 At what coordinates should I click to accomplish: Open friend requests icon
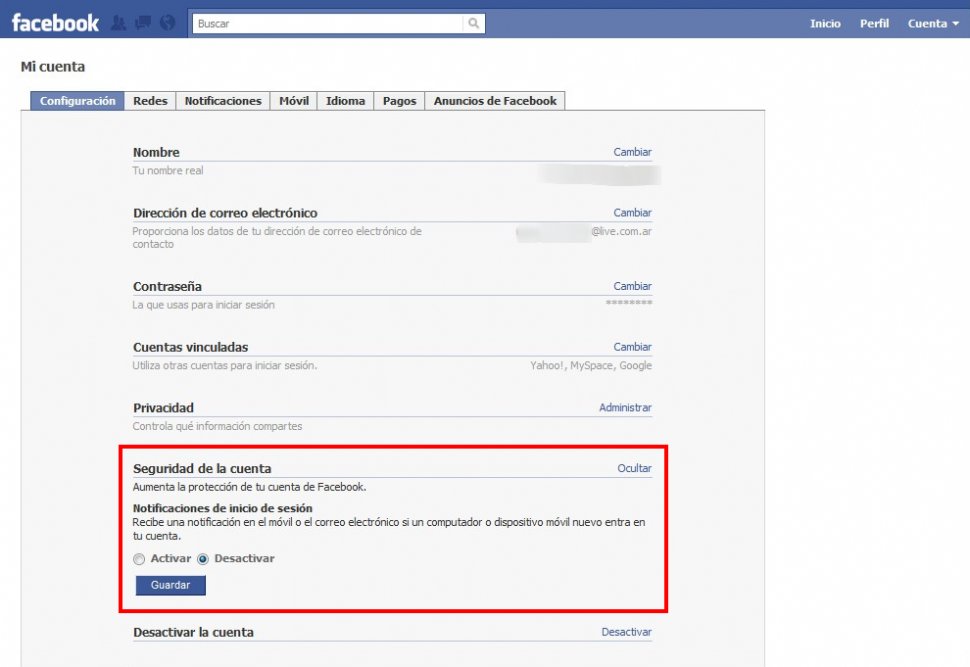pyautogui.click(x=119, y=23)
